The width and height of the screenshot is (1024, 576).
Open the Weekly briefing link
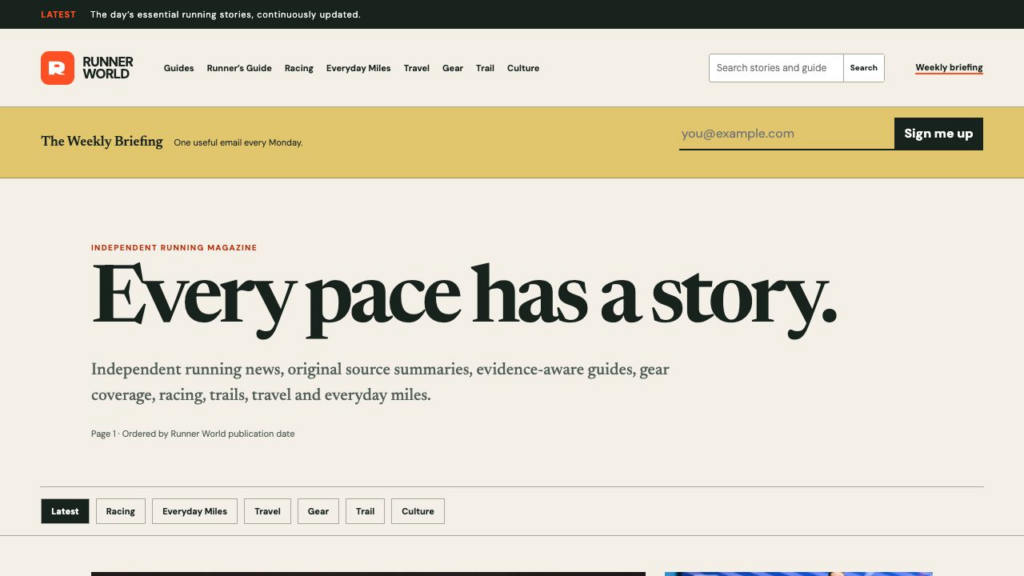[948, 67]
